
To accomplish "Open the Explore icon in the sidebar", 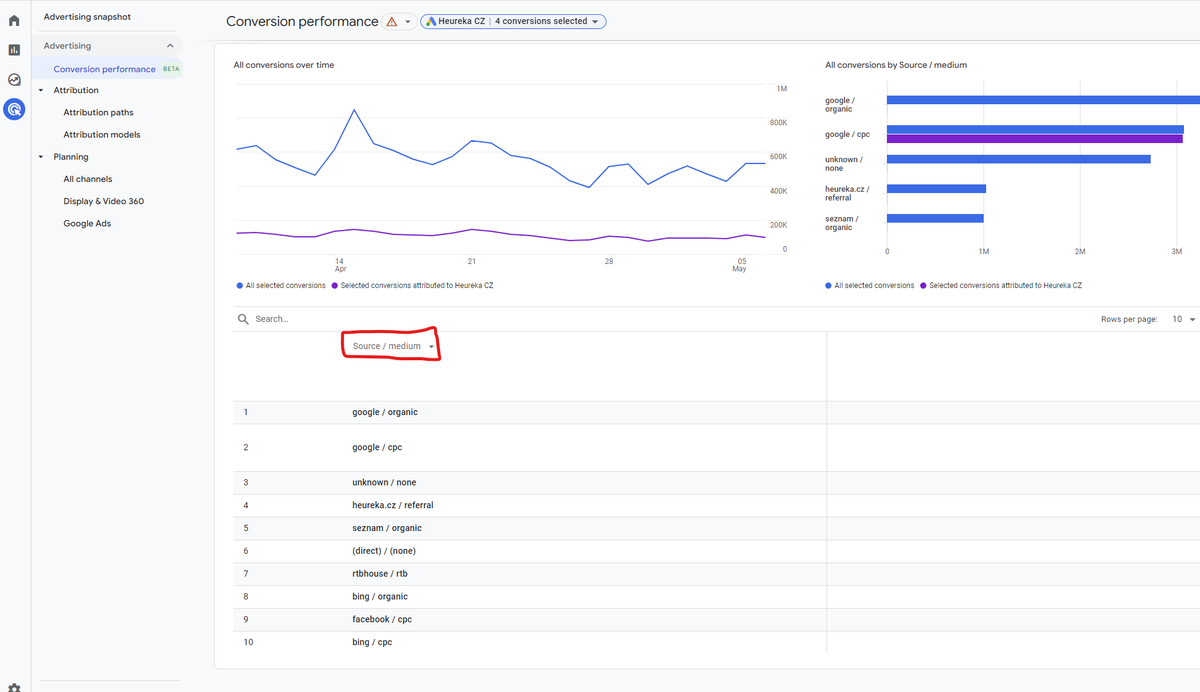I will coord(14,78).
